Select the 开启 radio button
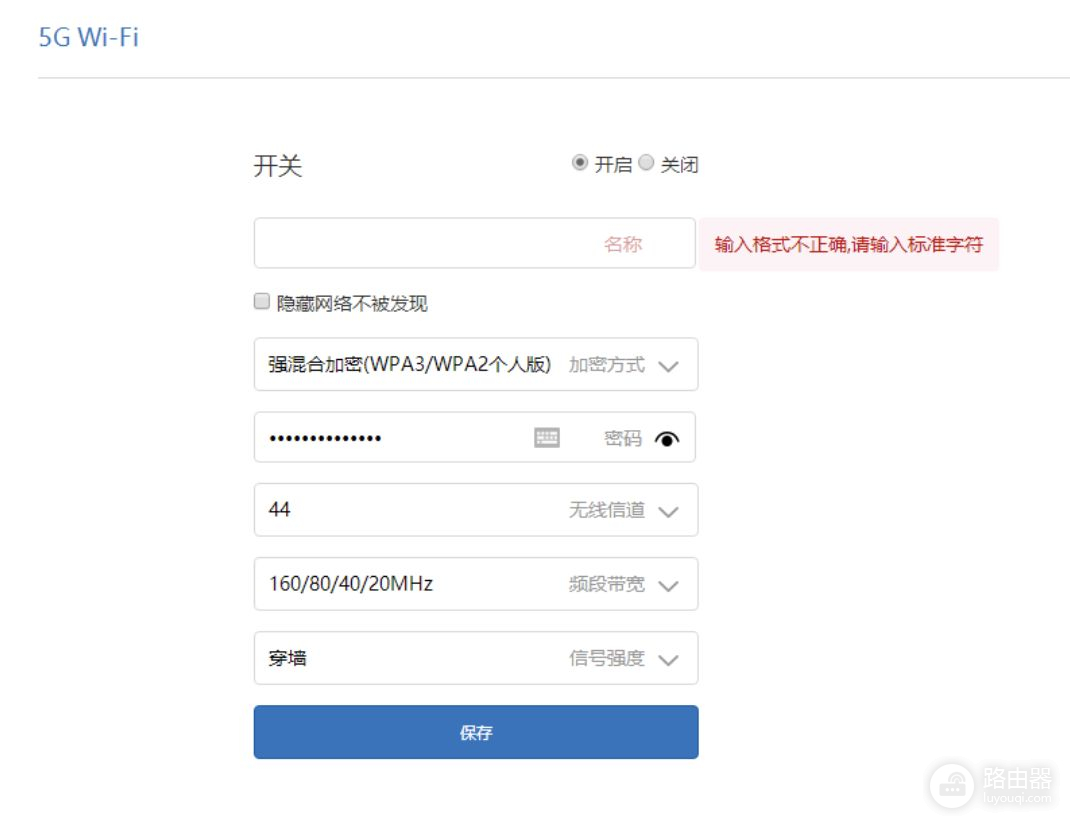 pos(580,163)
